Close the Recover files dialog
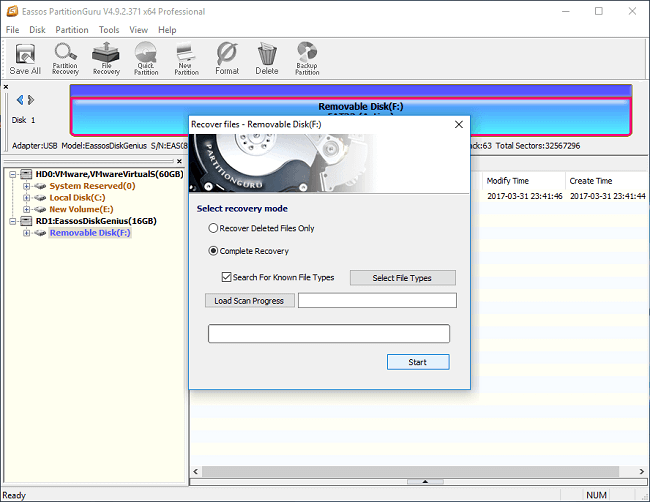 (x=458, y=124)
